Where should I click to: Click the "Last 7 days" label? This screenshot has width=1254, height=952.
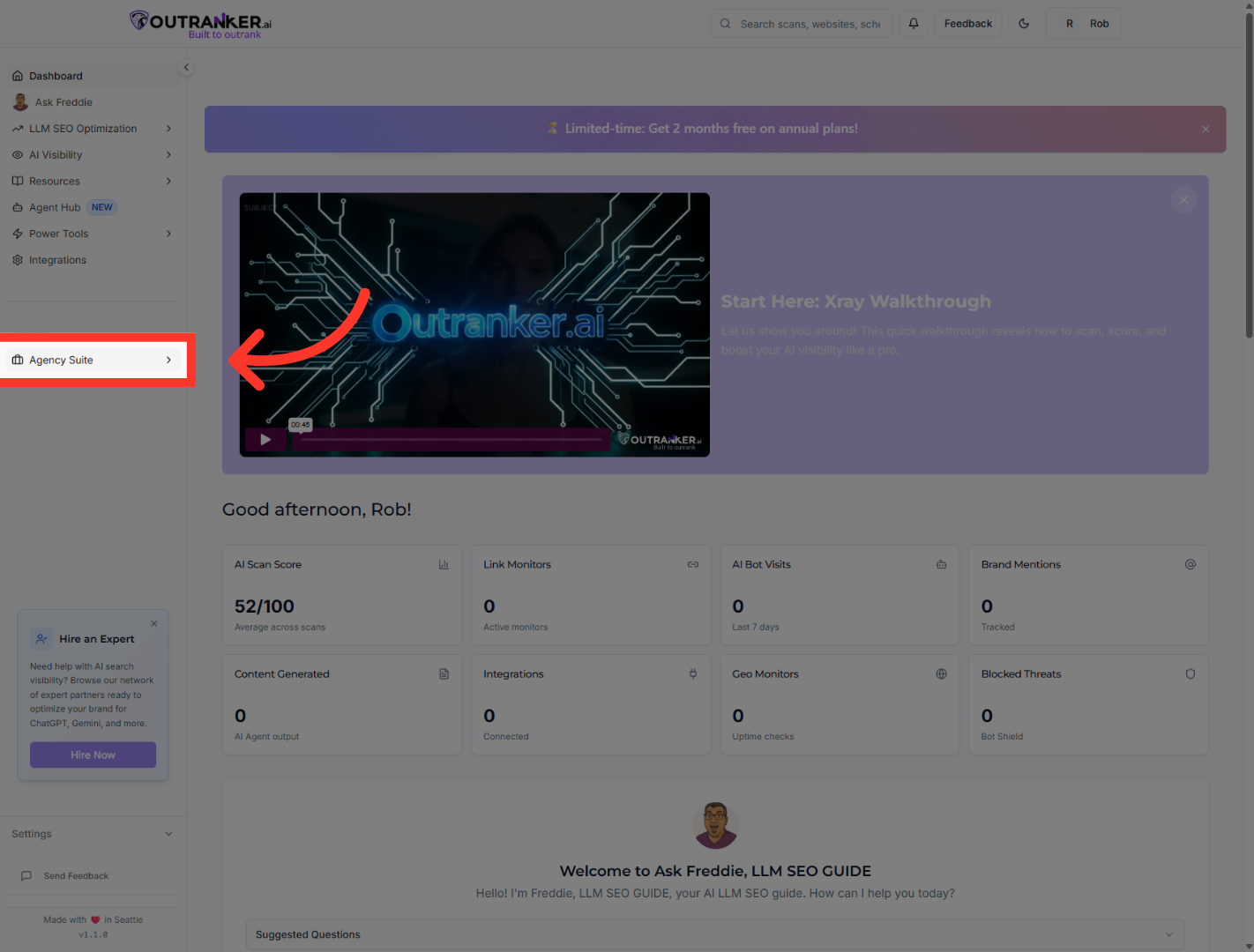coord(756,628)
